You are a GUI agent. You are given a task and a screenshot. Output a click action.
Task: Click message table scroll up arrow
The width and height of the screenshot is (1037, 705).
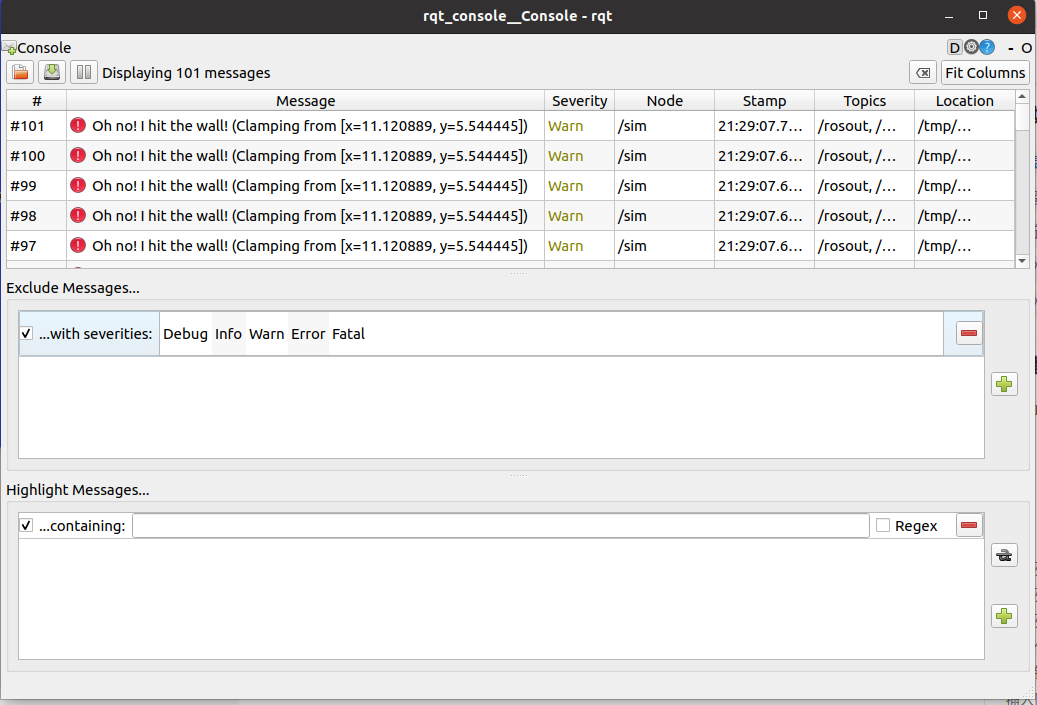tap(1022, 97)
